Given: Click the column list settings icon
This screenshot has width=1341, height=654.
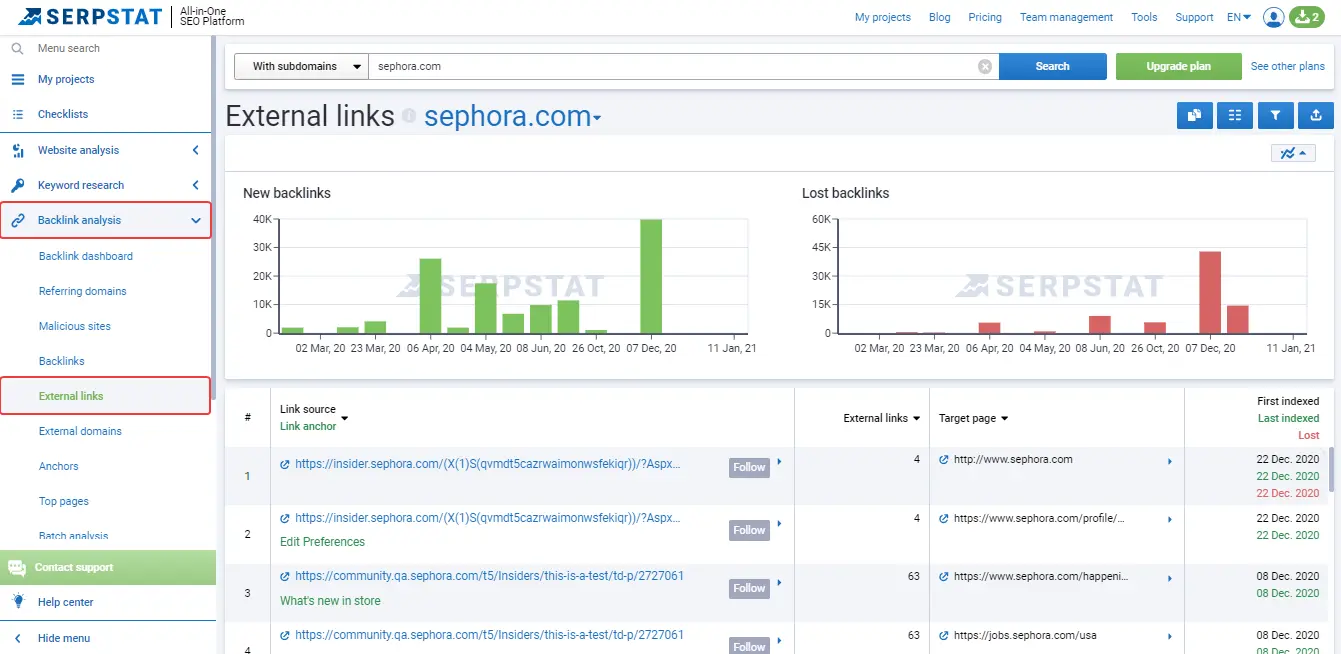Looking at the screenshot, I should [x=1235, y=115].
